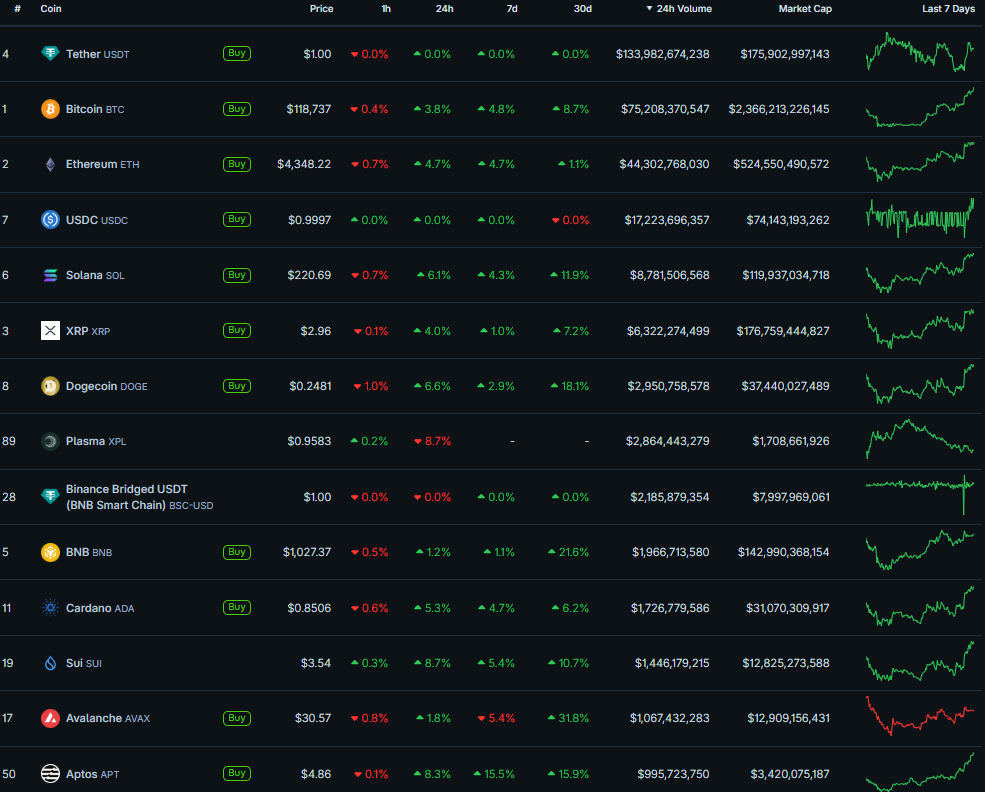Screen dimensions: 985x792
Task: Open the Sui SUI coin link
Action: tap(84, 663)
